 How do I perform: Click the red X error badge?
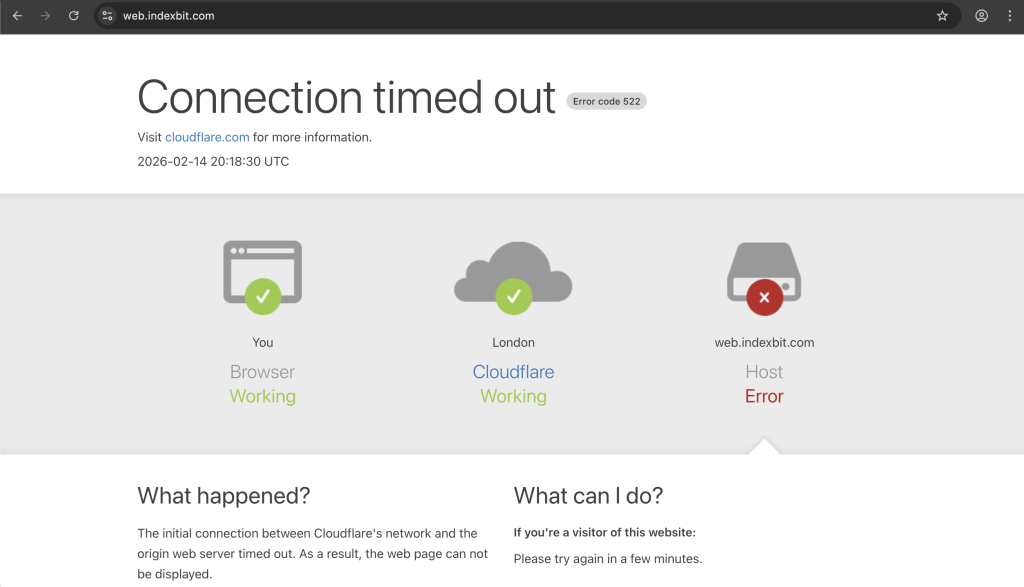pos(764,296)
